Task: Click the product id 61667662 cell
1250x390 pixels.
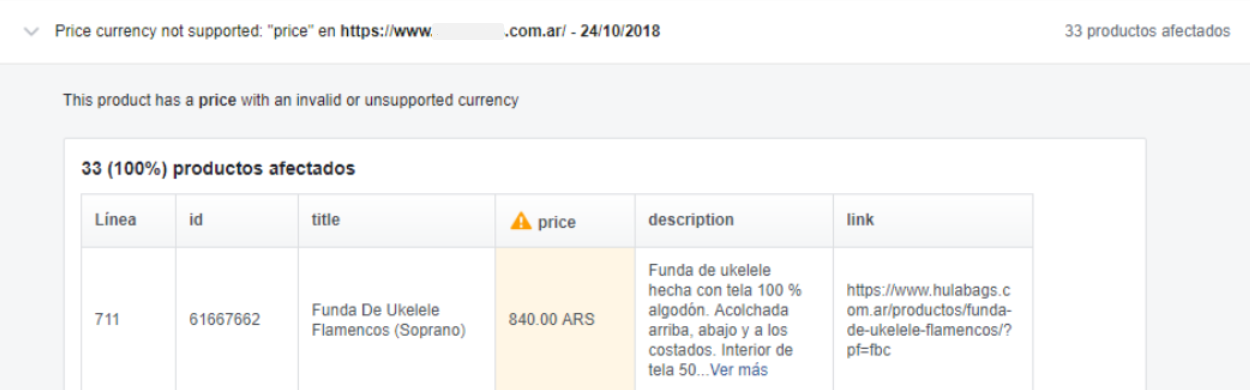Action: click(x=237, y=319)
